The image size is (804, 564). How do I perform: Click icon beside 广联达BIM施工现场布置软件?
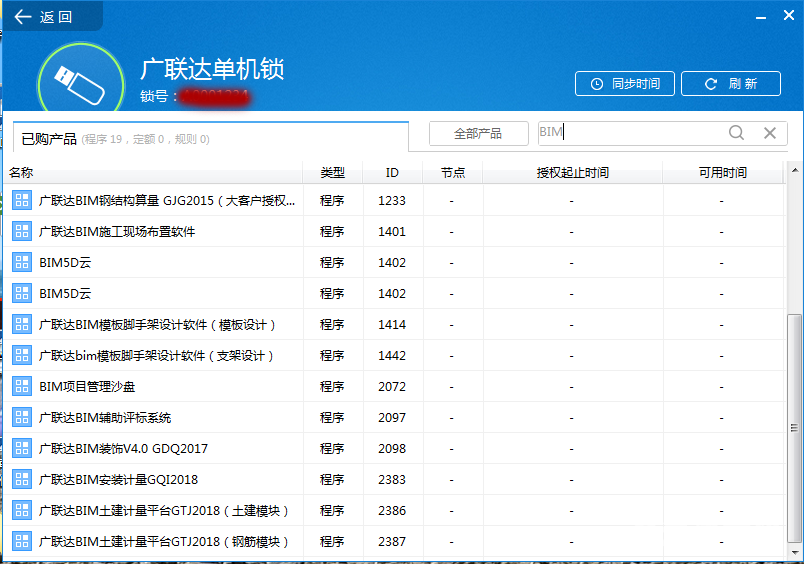[22, 231]
